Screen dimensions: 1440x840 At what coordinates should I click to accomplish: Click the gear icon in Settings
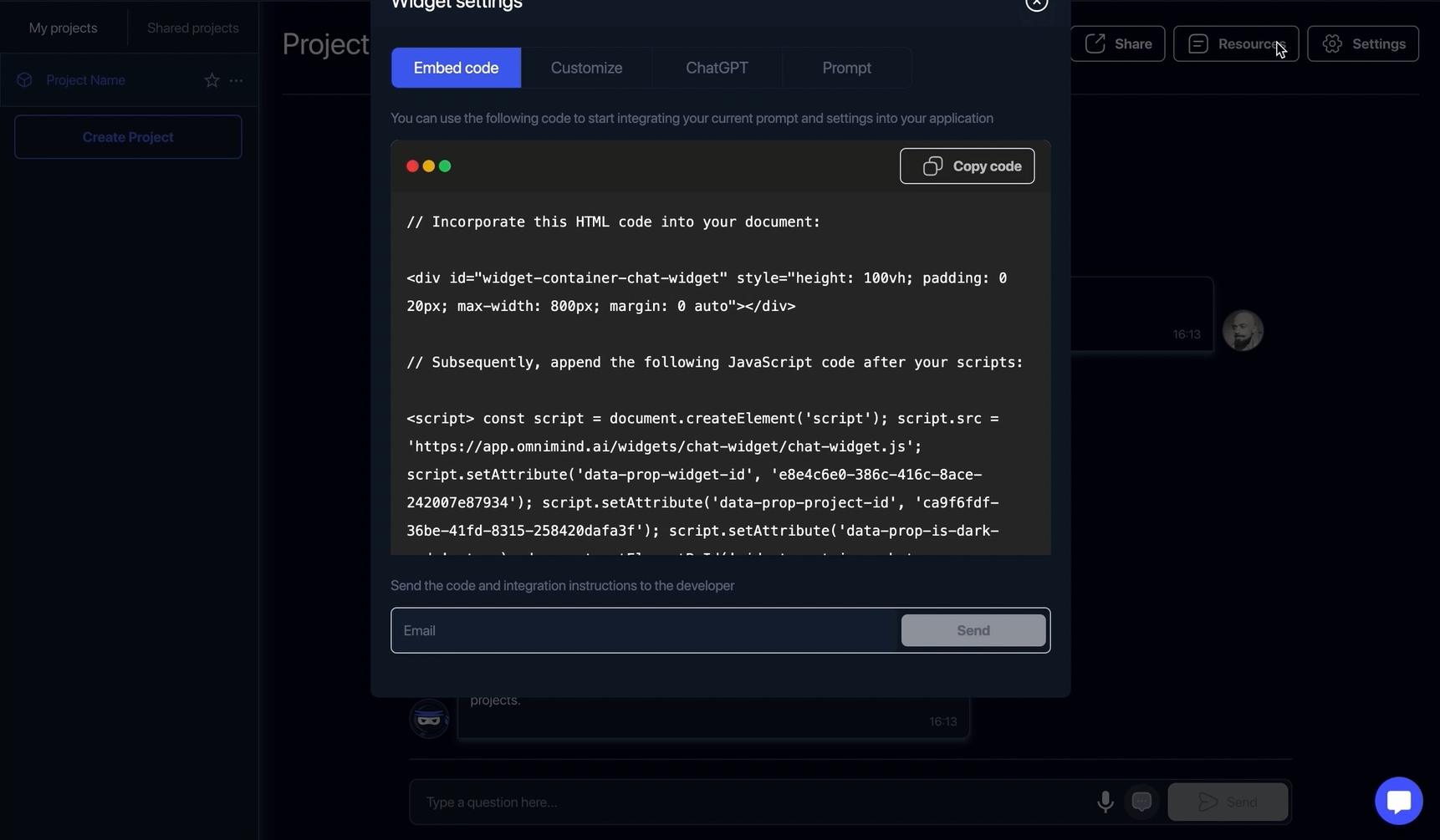coord(1332,43)
